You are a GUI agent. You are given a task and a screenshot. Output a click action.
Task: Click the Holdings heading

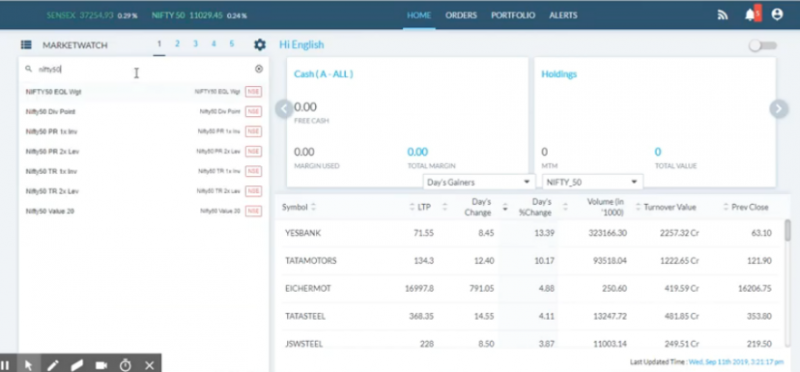pos(559,74)
